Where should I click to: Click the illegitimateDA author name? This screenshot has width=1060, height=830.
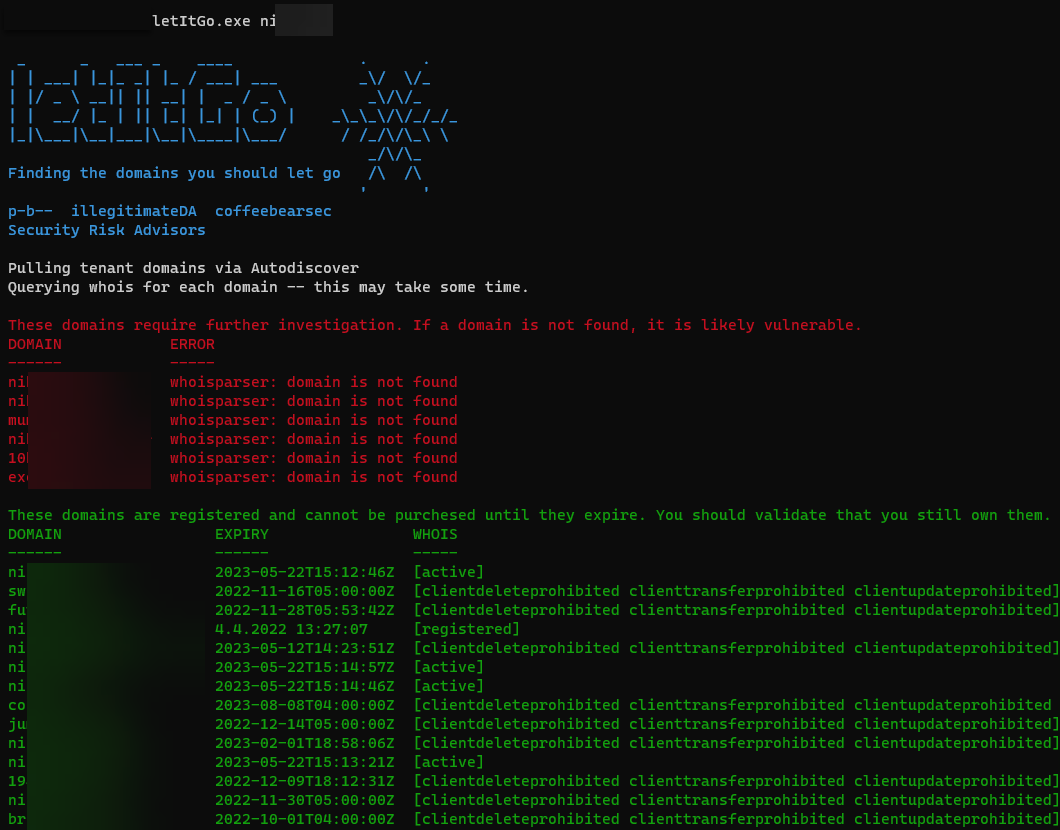point(134,211)
